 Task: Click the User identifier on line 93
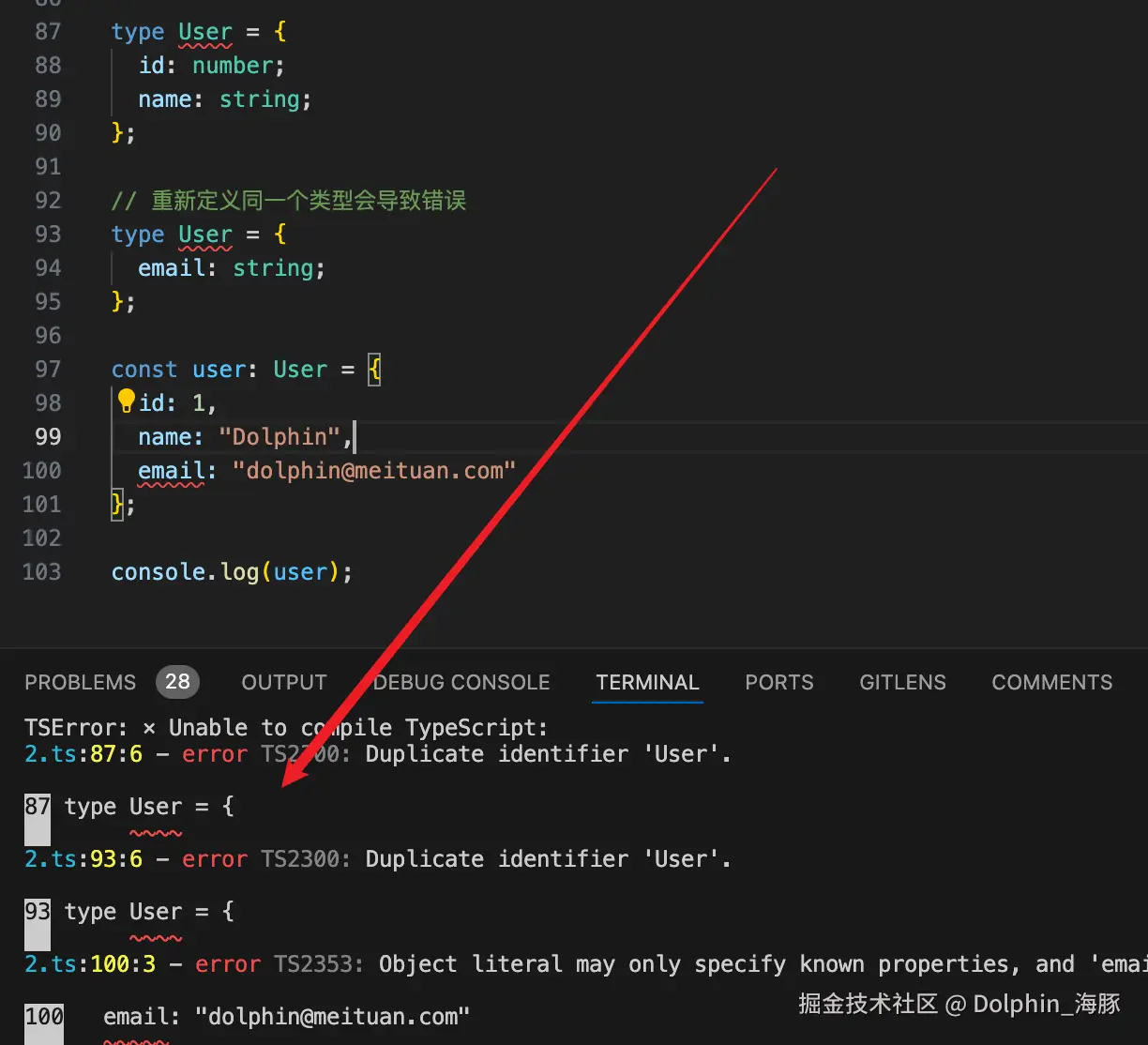[205, 235]
